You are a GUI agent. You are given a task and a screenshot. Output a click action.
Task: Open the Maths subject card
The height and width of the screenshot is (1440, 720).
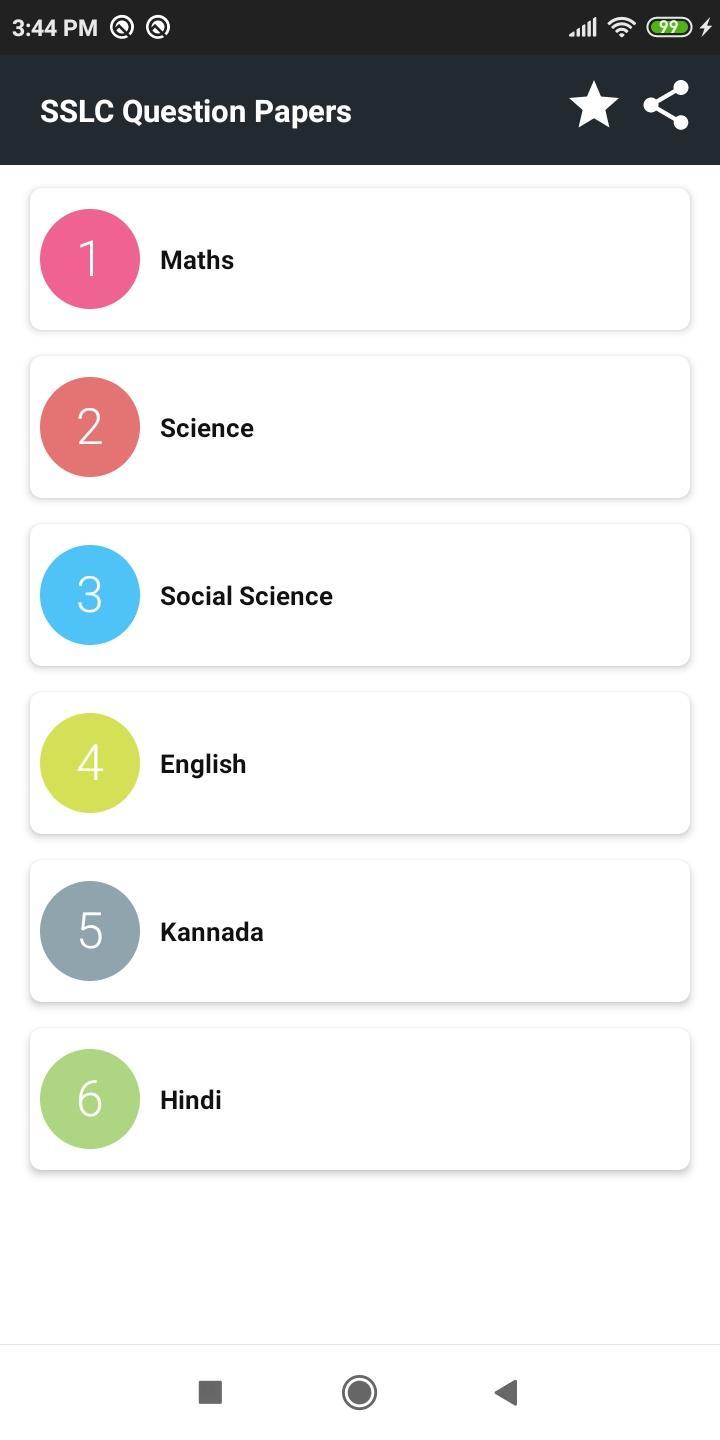[x=360, y=259]
